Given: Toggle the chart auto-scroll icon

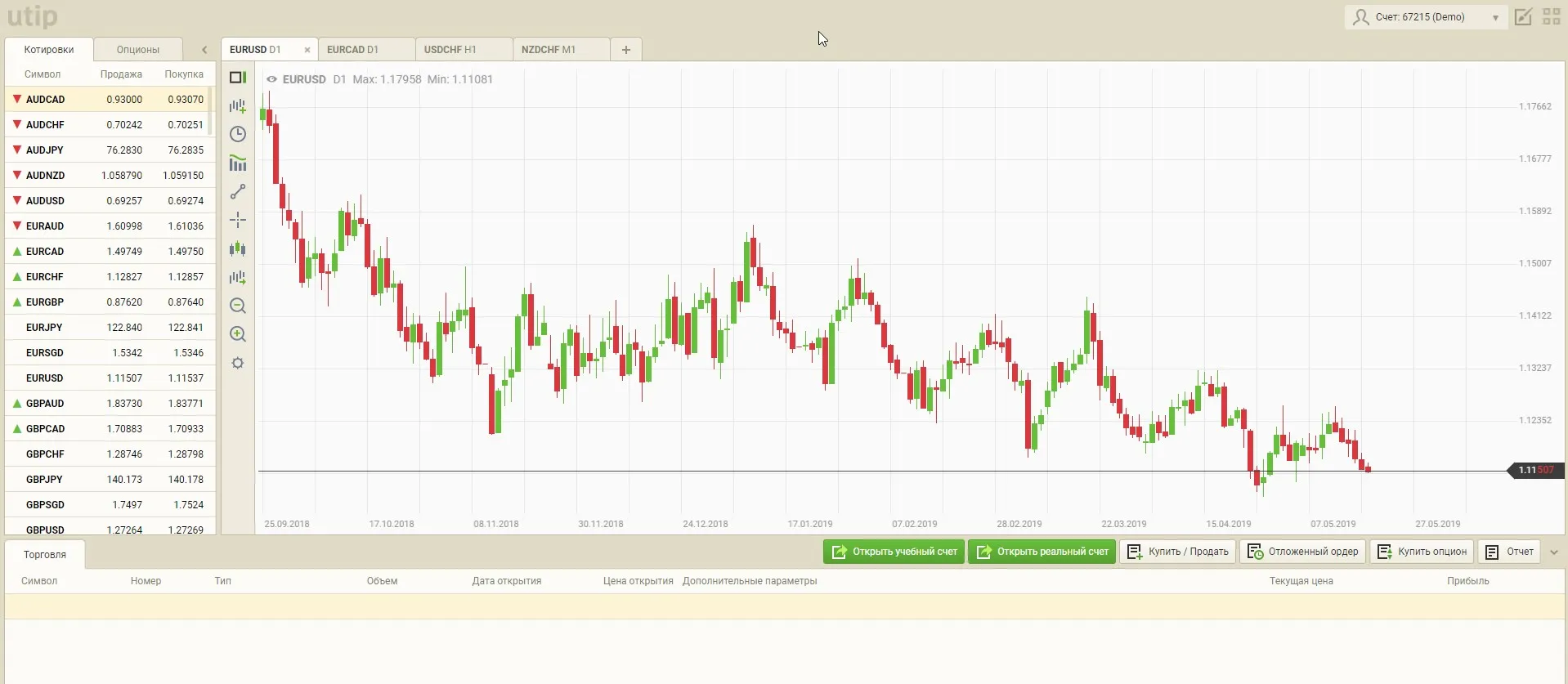Looking at the screenshot, I should [x=238, y=278].
